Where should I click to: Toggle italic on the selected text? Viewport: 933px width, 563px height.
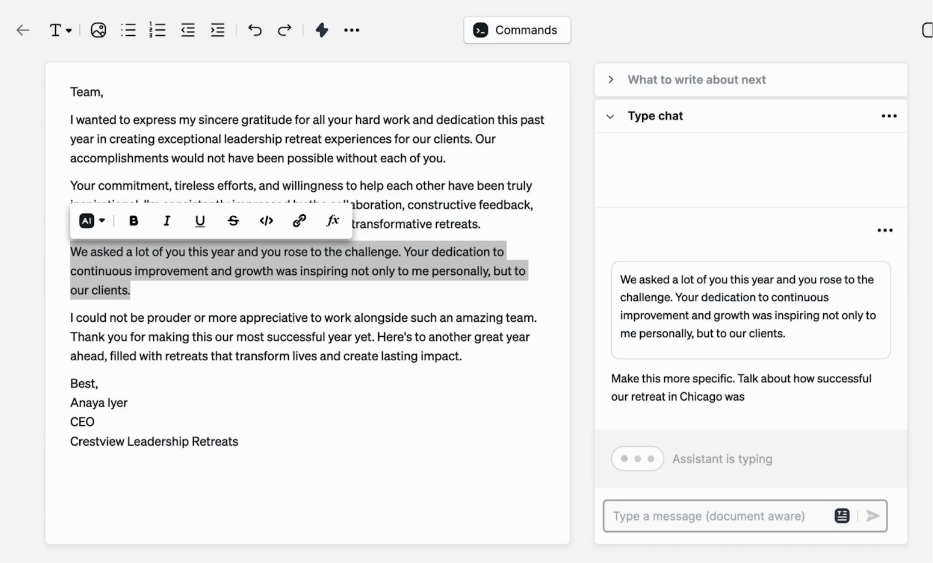click(167, 221)
